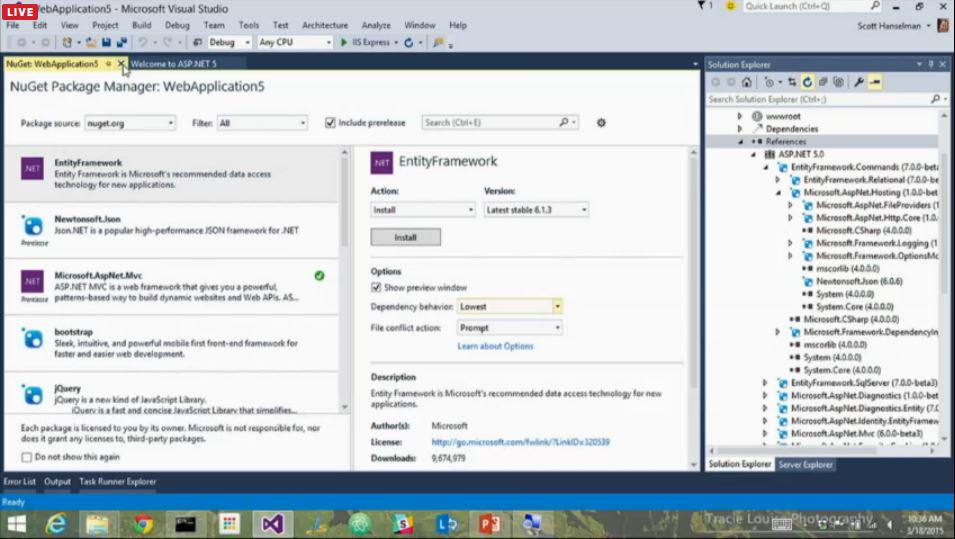The width and height of the screenshot is (955, 539).
Task: Select the EntityFramework package icon in list
Action: (32, 169)
